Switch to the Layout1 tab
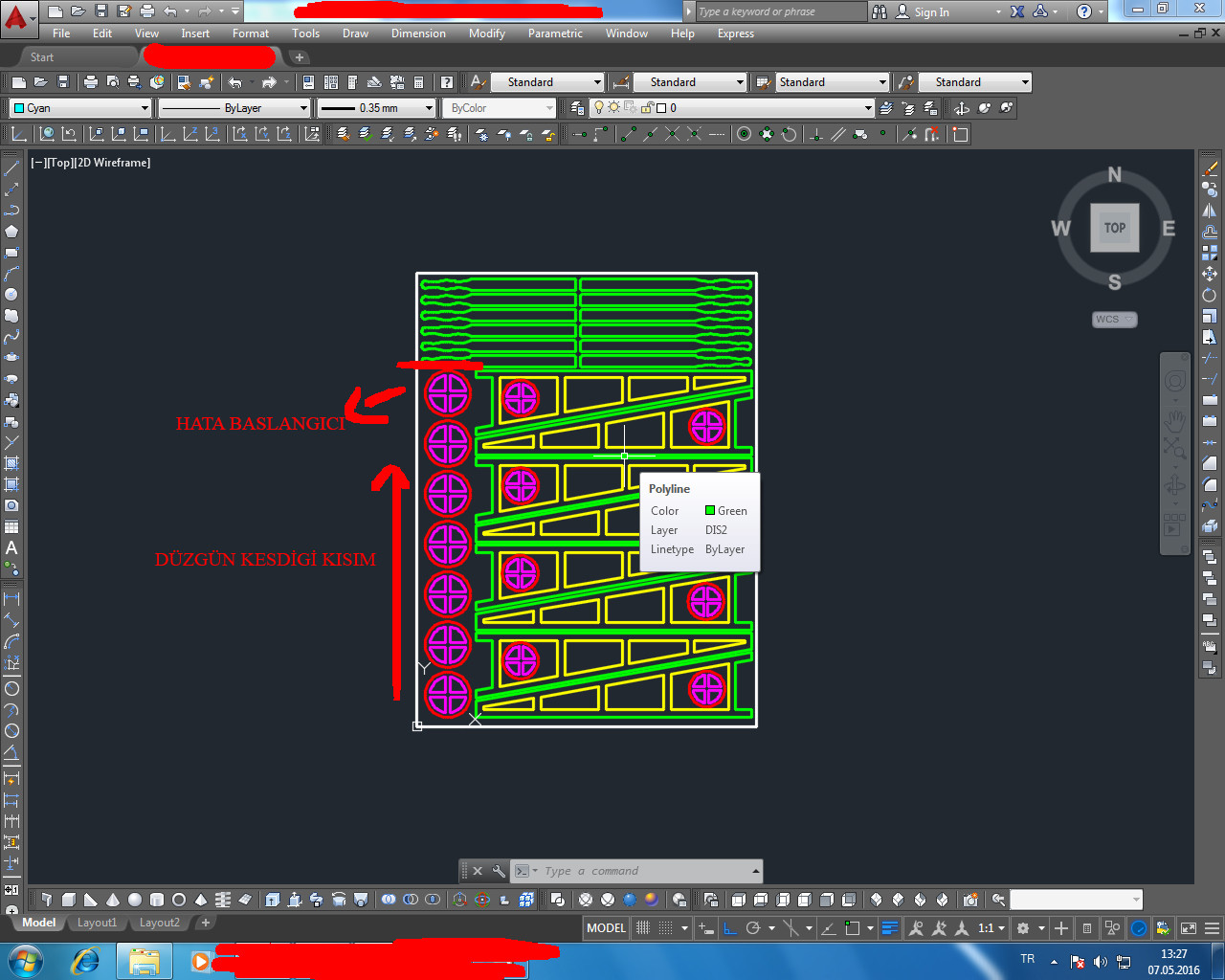 (97, 923)
